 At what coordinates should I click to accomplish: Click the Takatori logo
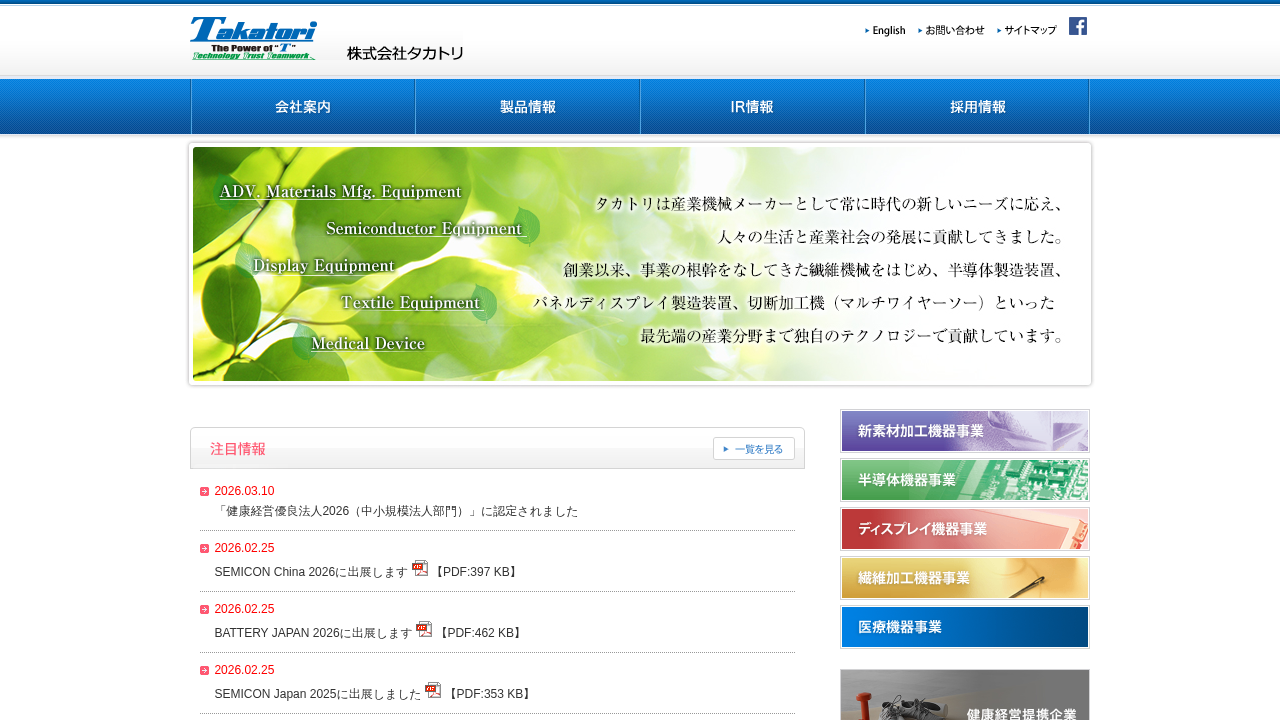(254, 39)
